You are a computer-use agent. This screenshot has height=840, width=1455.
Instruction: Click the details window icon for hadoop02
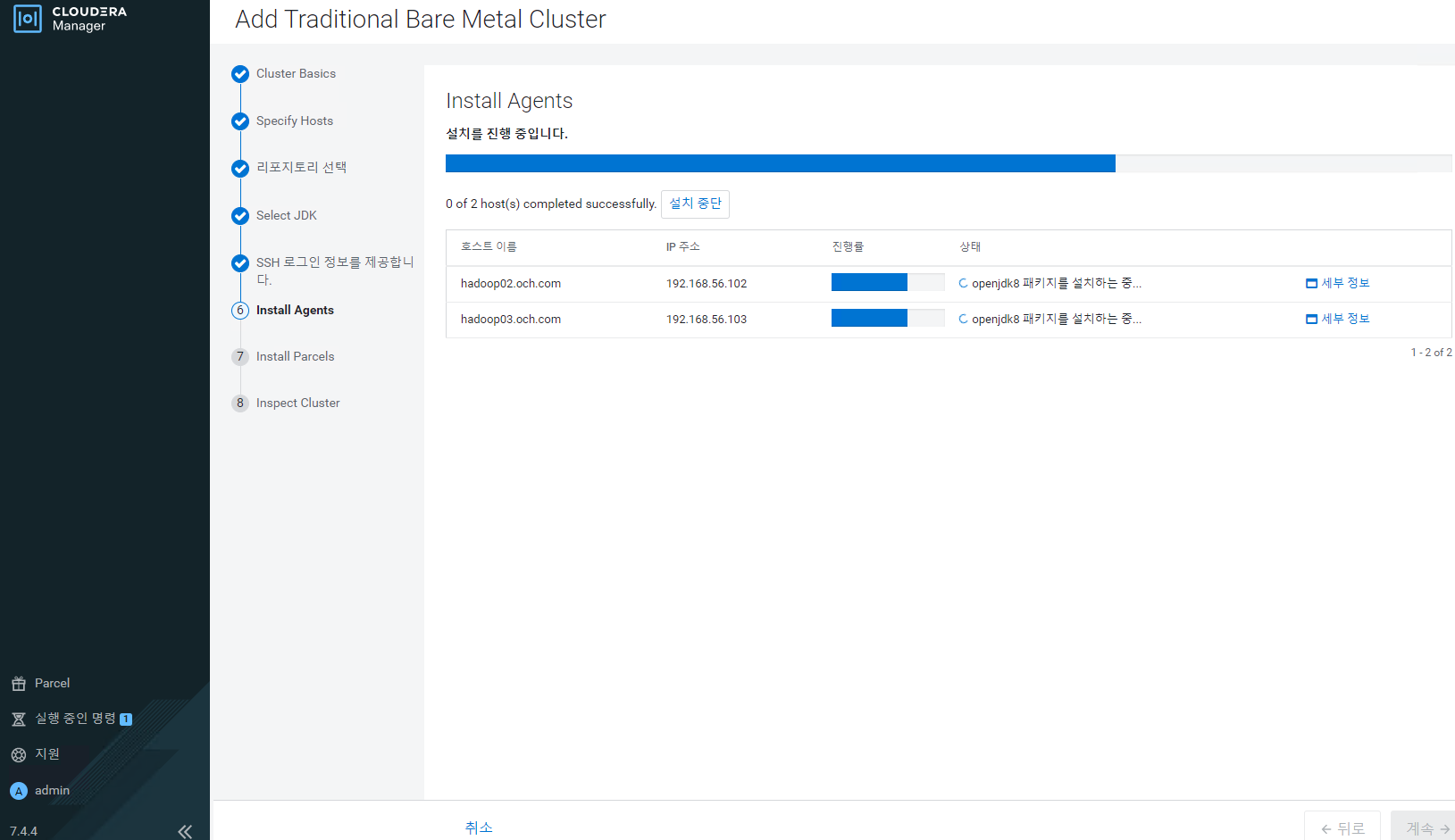coord(1312,284)
